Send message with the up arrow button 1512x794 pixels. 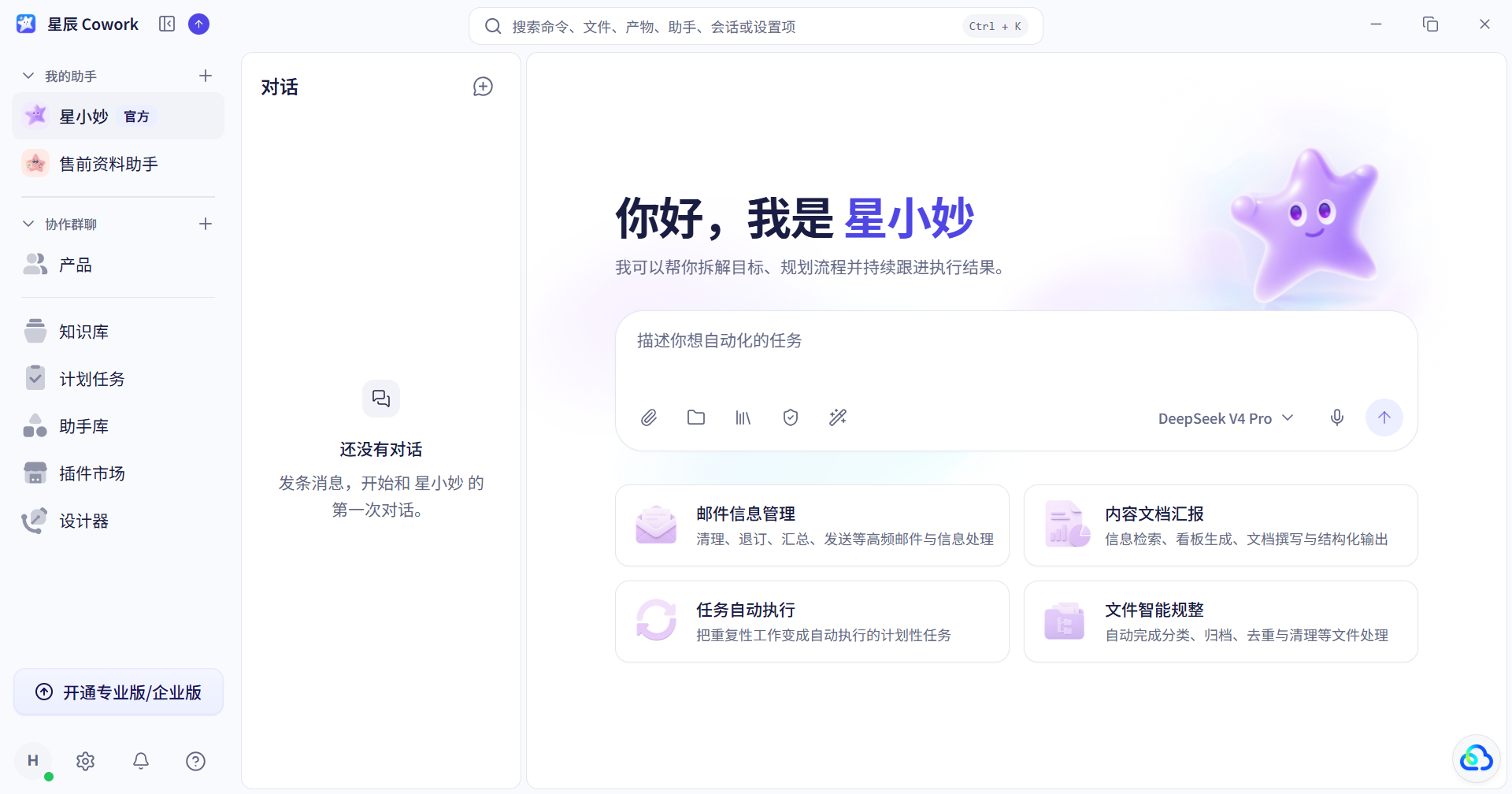(1384, 417)
